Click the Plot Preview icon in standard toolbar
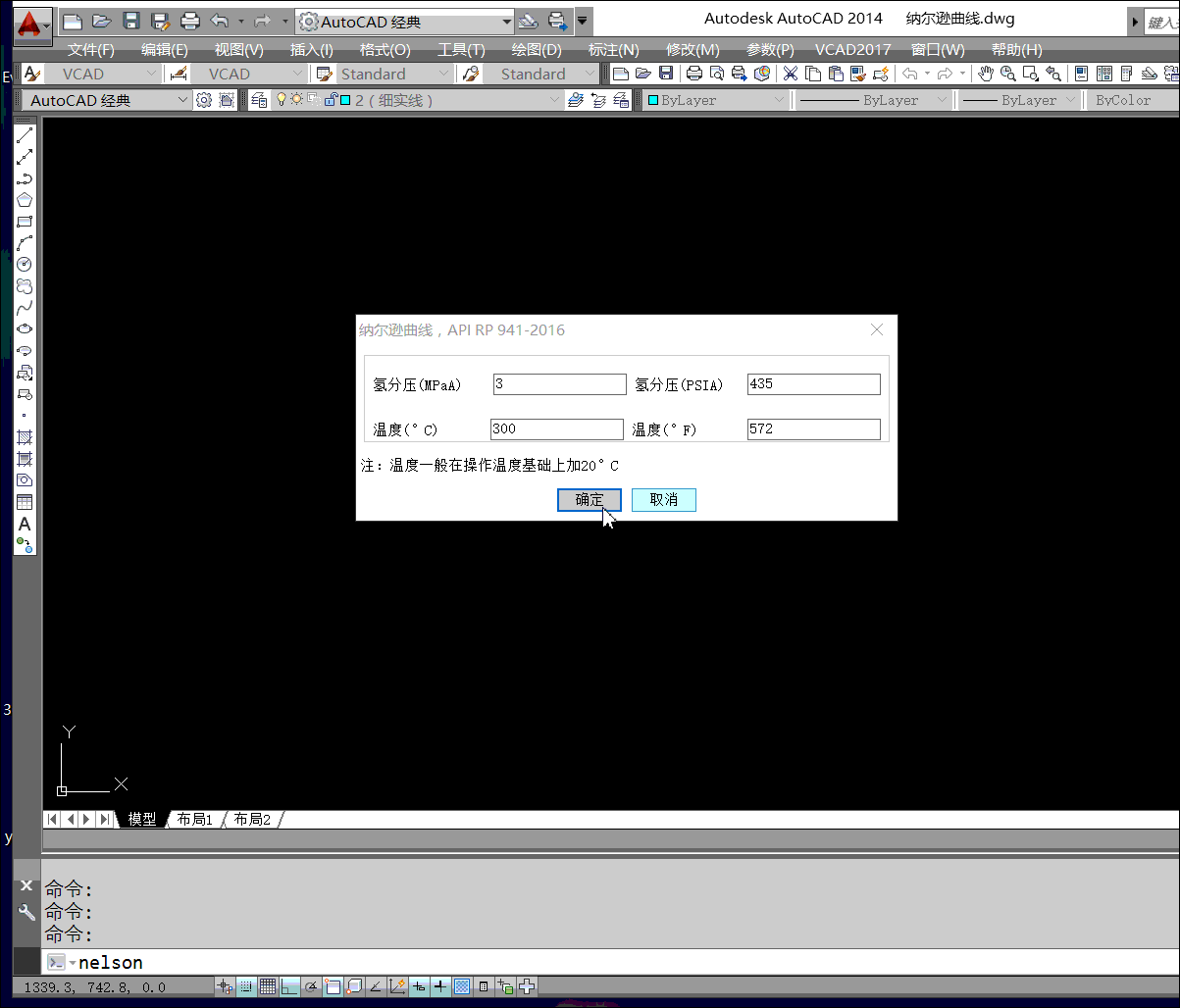The width and height of the screenshot is (1180, 1008). click(717, 74)
